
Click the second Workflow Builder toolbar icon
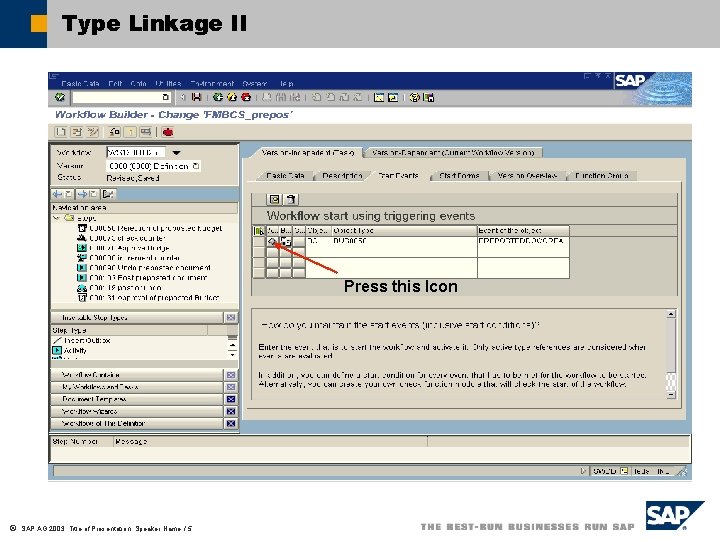(x=77, y=132)
